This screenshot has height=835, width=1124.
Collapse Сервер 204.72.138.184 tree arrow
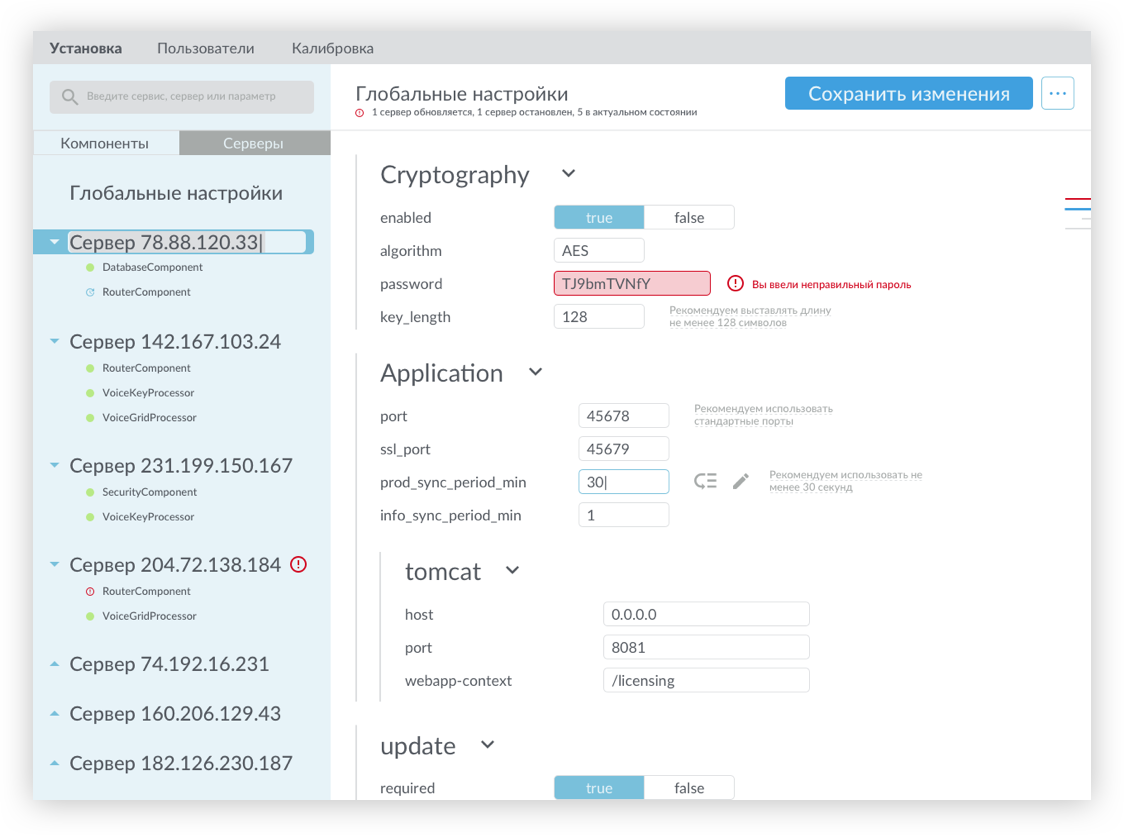click(54, 564)
